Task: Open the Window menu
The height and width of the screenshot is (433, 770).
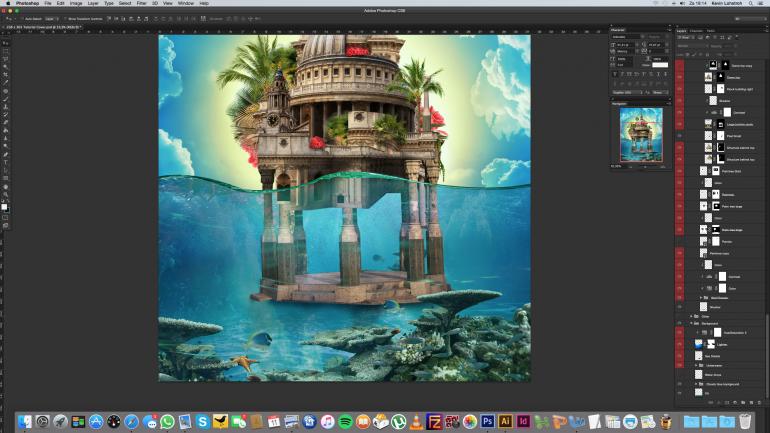Action: click(x=186, y=3)
